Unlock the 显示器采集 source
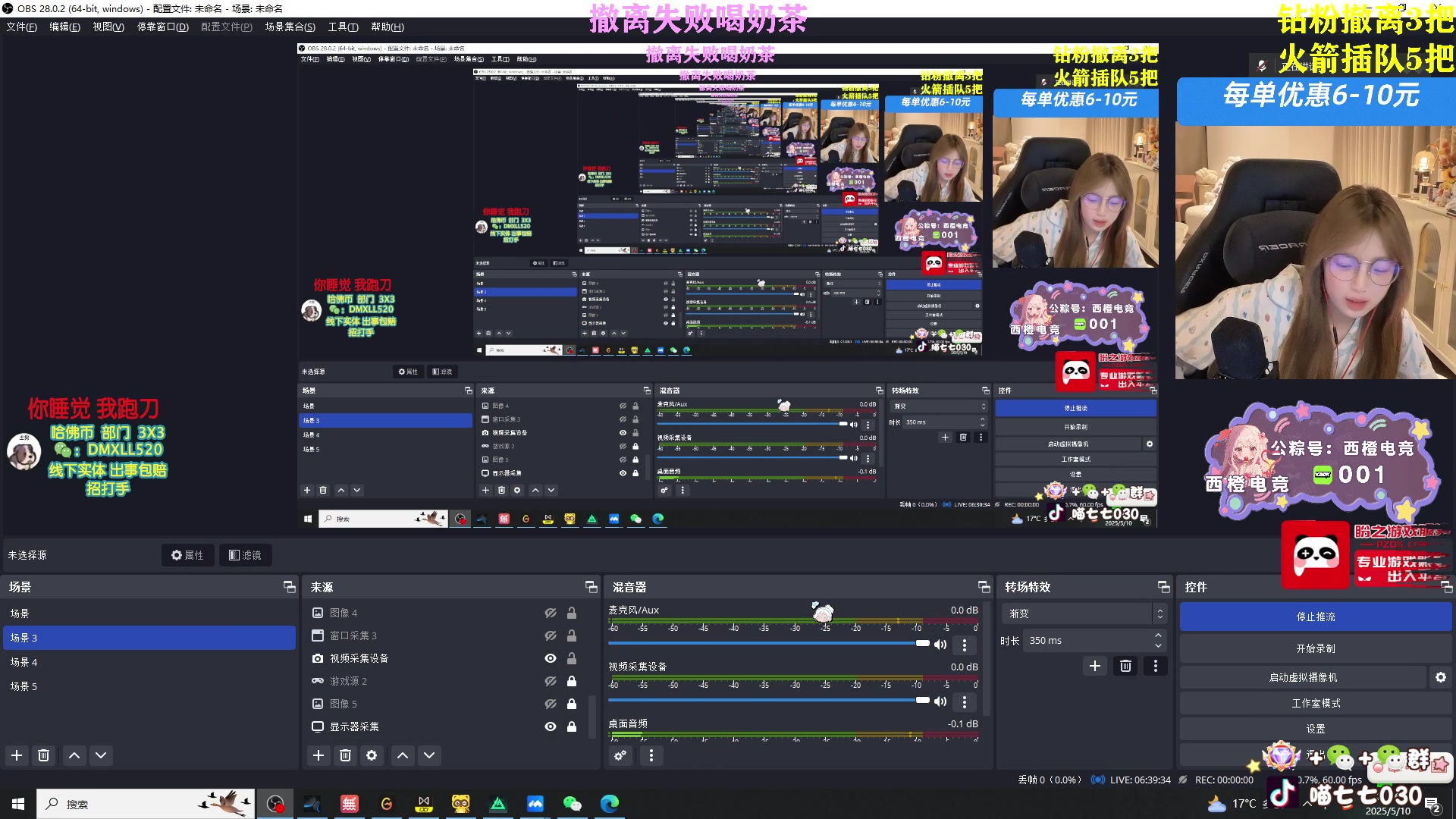The height and width of the screenshot is (819, 1456). click(x=572, y=726)
